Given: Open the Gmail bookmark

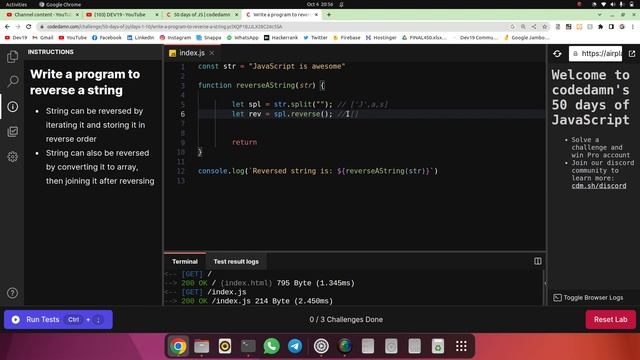Looking at the screenshot, I should [x=43, y=38].
